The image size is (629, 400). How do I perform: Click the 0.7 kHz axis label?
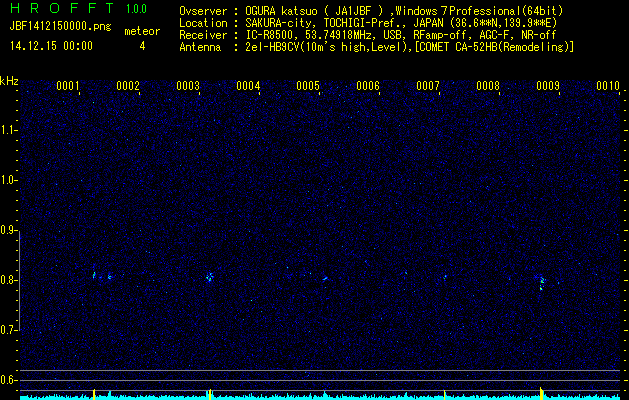tap(8, 330)
